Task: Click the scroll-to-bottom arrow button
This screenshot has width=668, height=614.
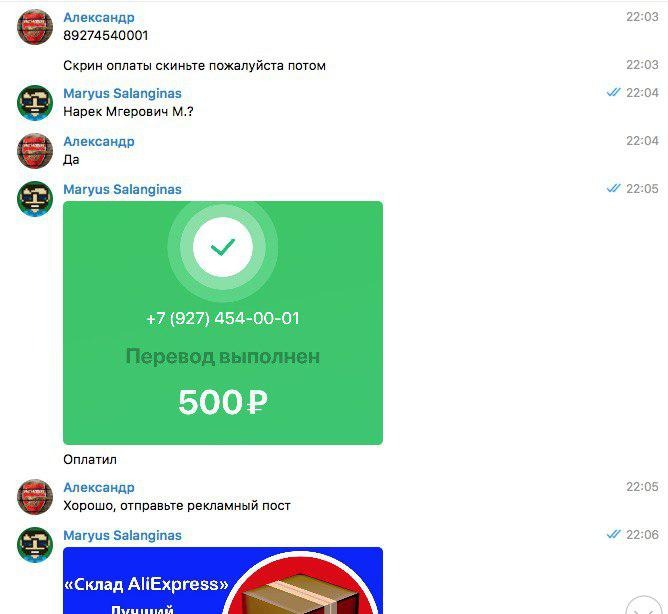Action: tap(644, 606)
